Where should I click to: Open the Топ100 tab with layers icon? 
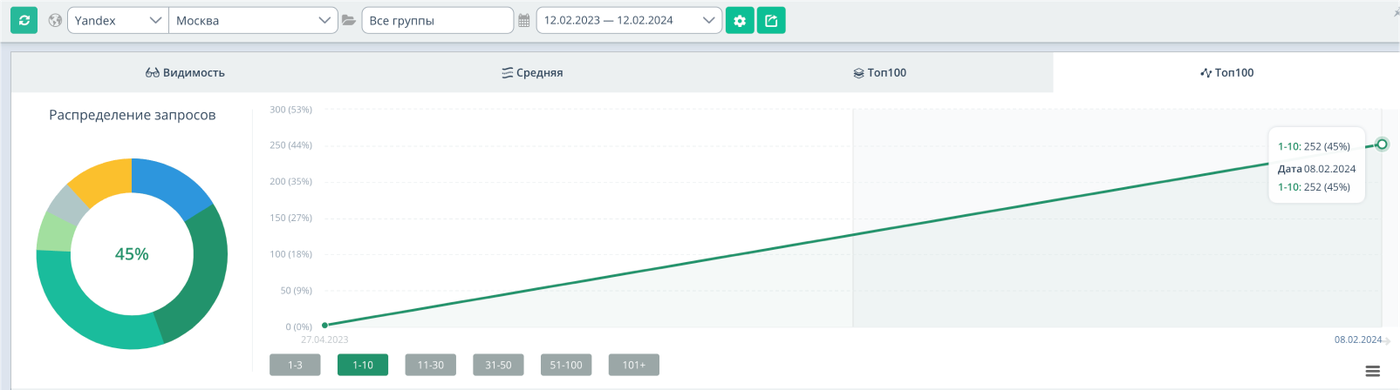pos(879,73)
